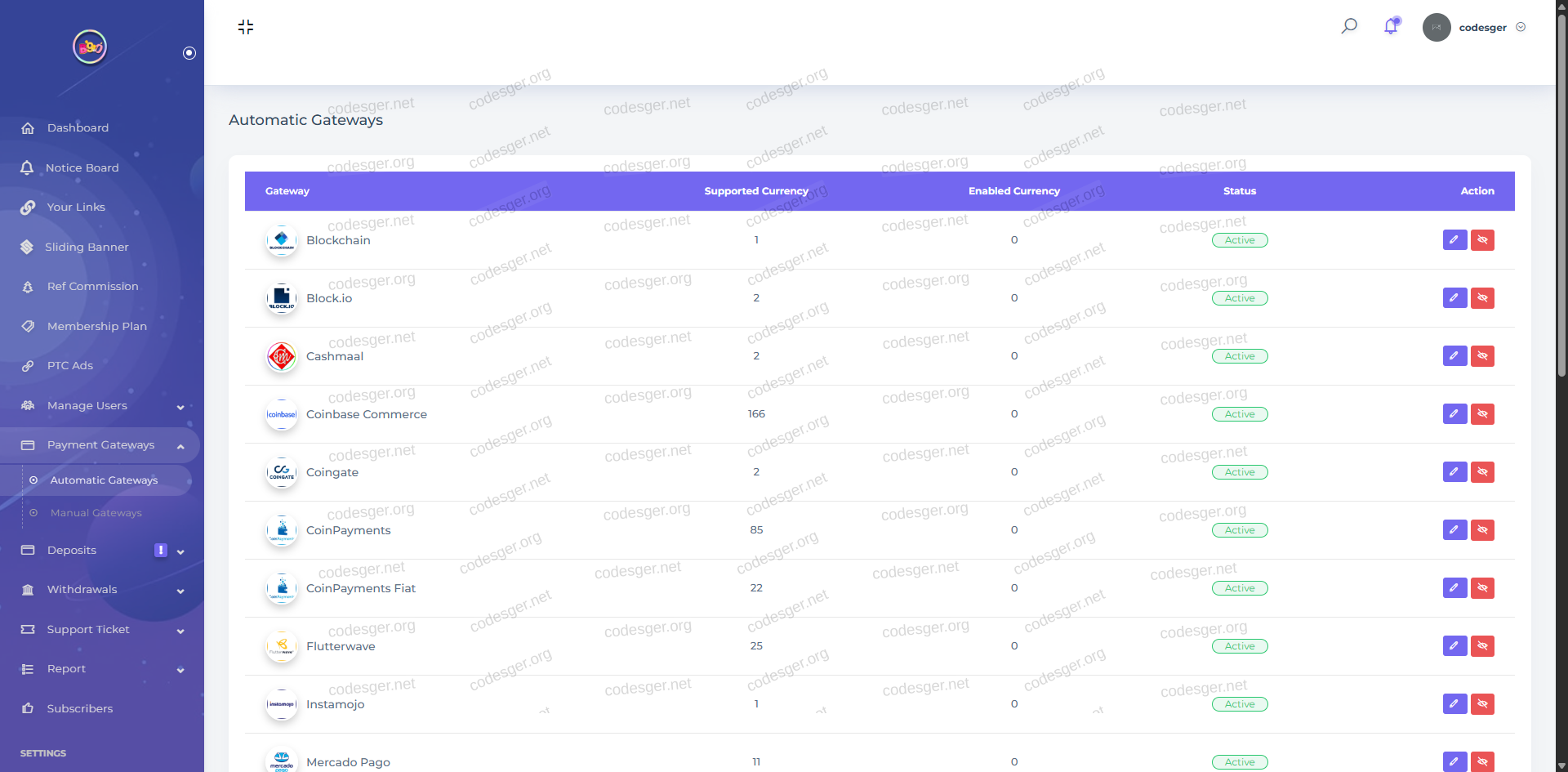Go to the Dashboard menu item
Image resolution: width=1568 pixels, height=772 pixels.
click(78, 128)
